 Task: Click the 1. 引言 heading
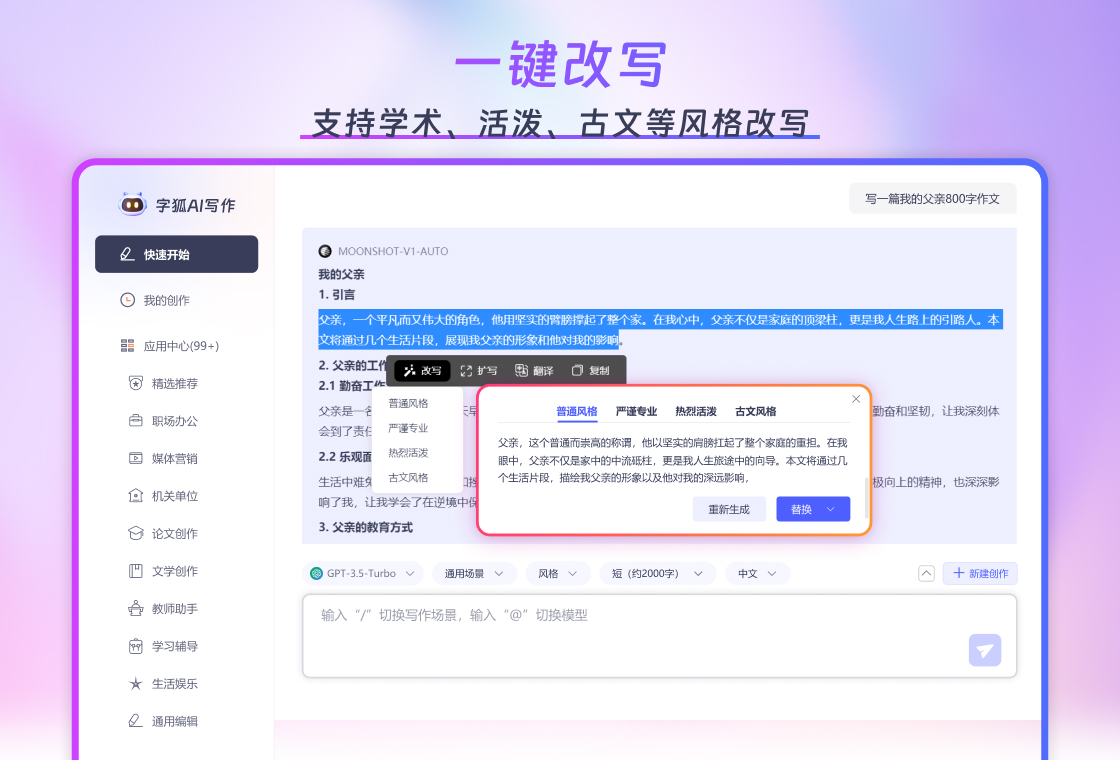(x=337, y=294)
